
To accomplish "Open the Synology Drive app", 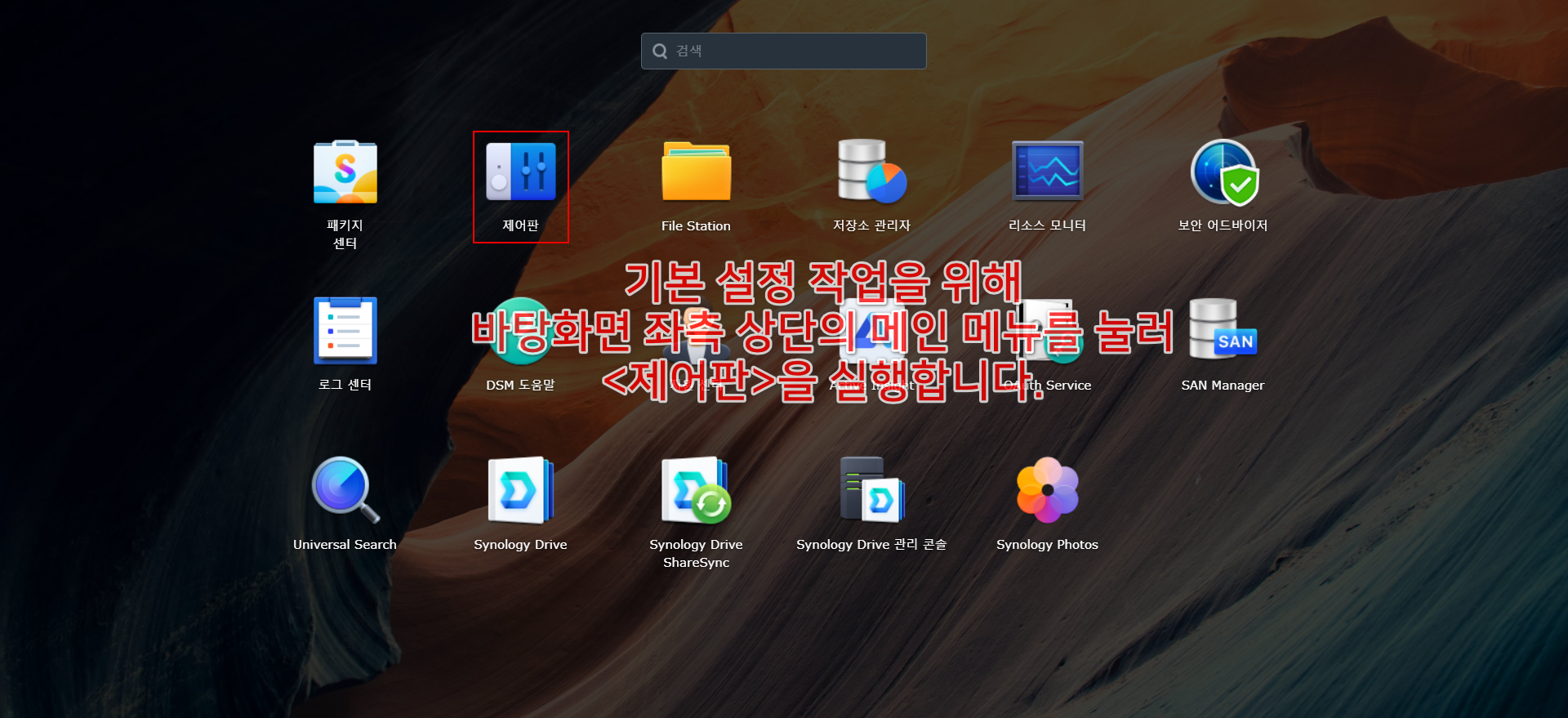I will [x=521, y=490].
